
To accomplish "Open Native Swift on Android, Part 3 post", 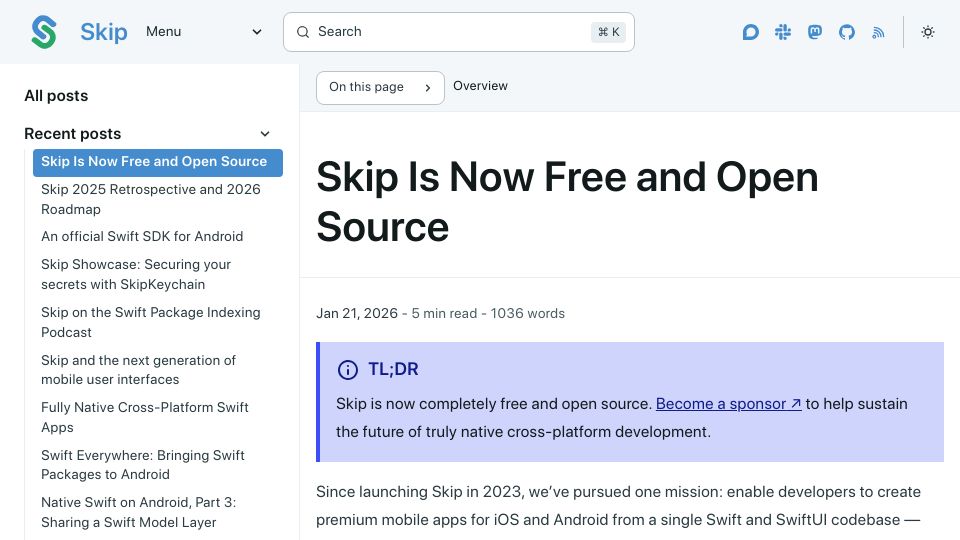I will pos(138,512).
